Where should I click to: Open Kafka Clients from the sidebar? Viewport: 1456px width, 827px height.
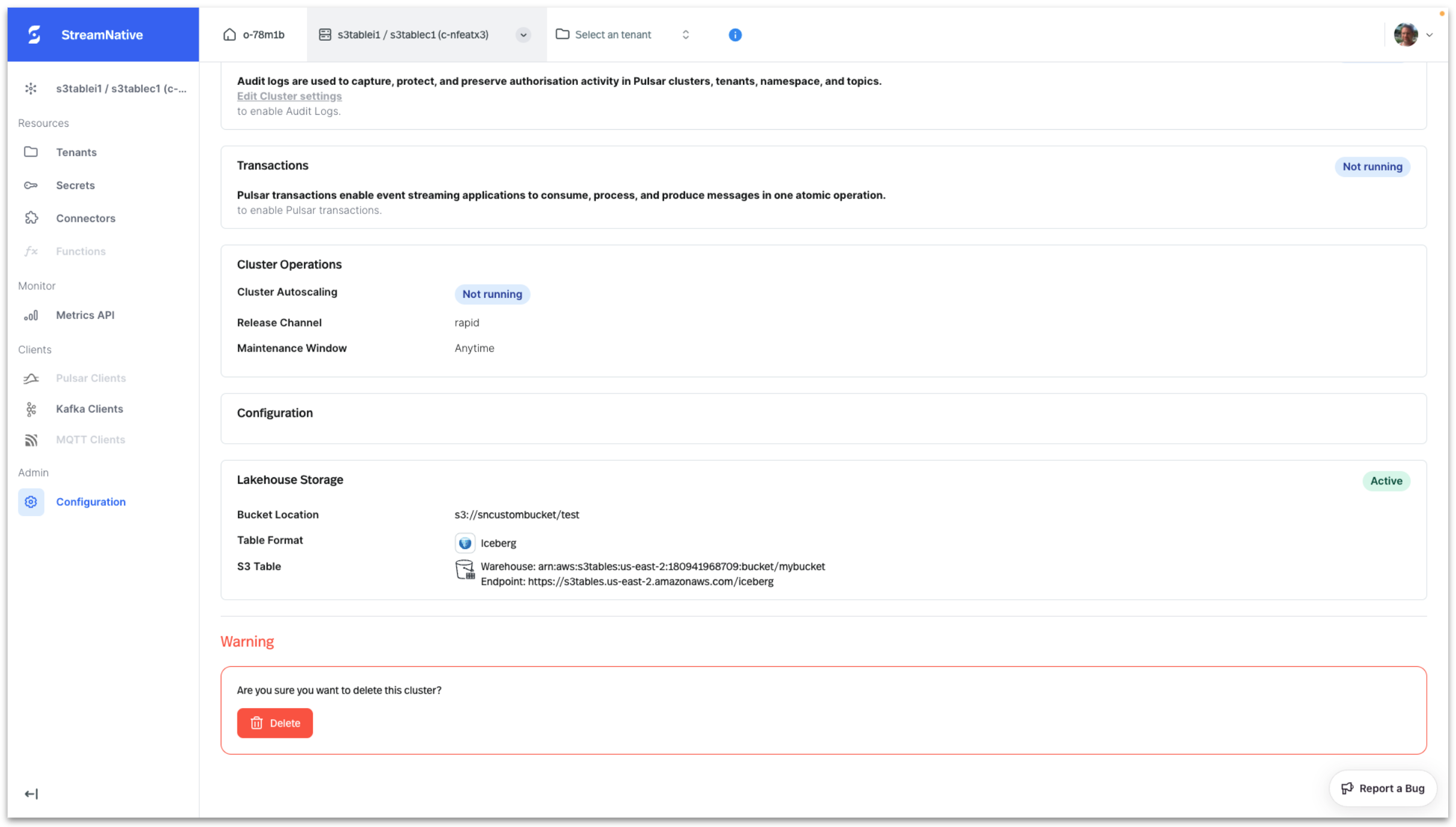89,409
